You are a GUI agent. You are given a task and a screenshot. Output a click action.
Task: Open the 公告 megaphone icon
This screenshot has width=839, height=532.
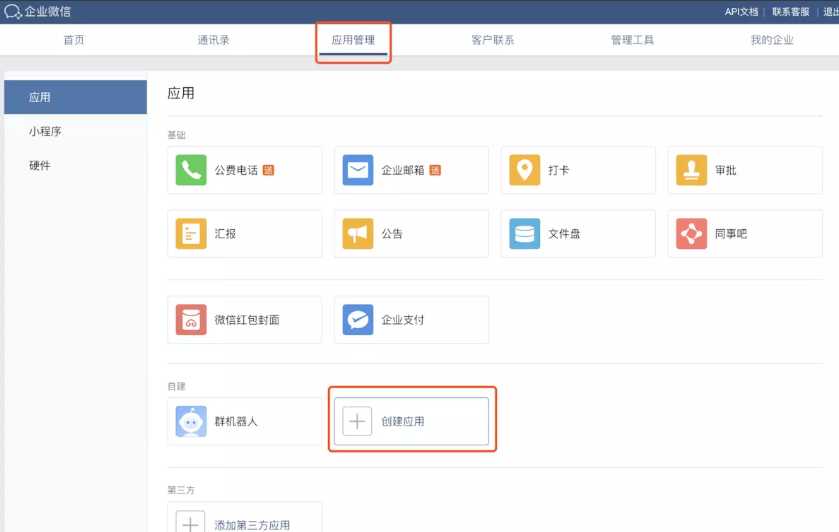(358, 234)
